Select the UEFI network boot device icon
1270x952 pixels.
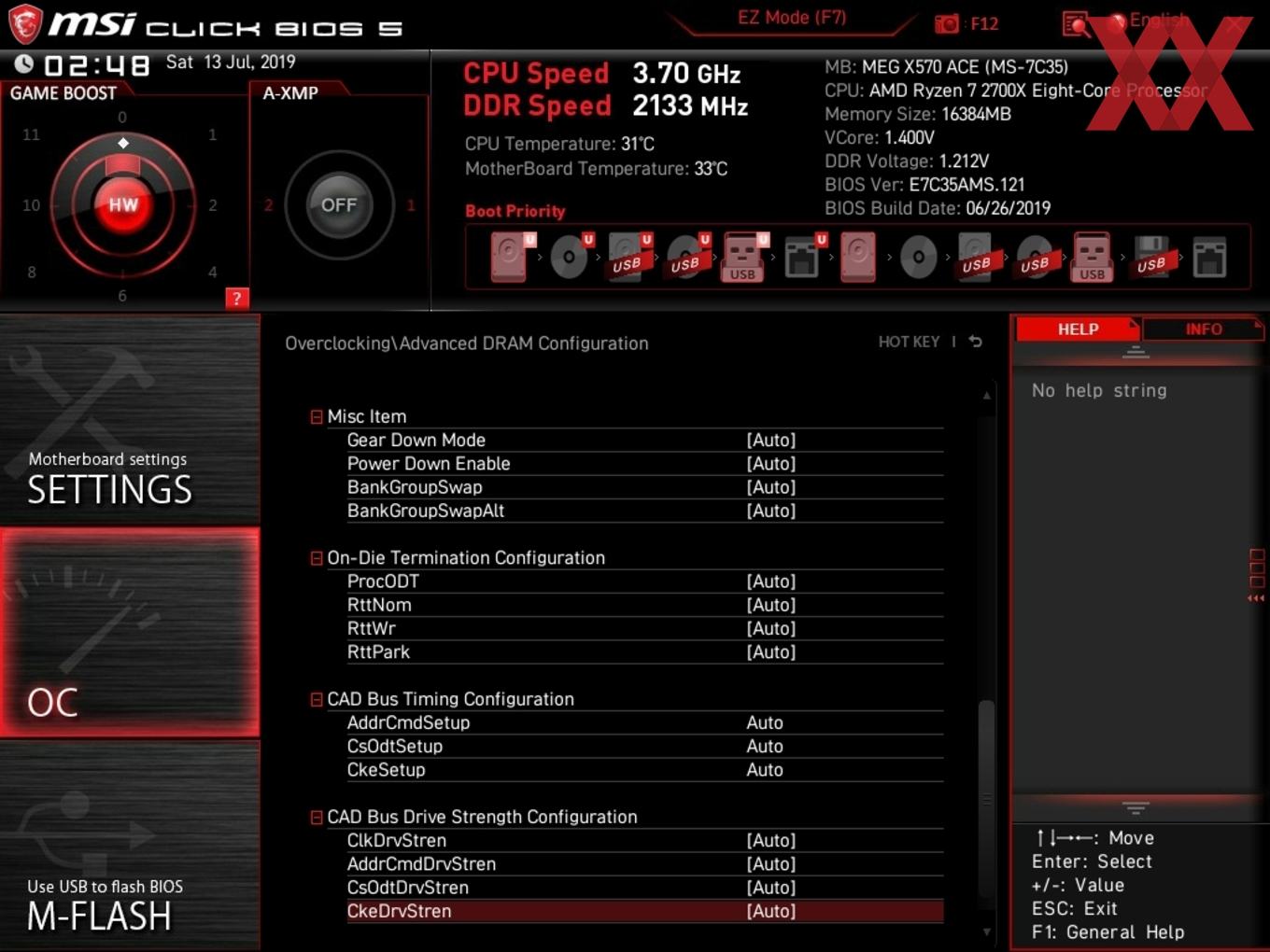click(x=803, y=257)
